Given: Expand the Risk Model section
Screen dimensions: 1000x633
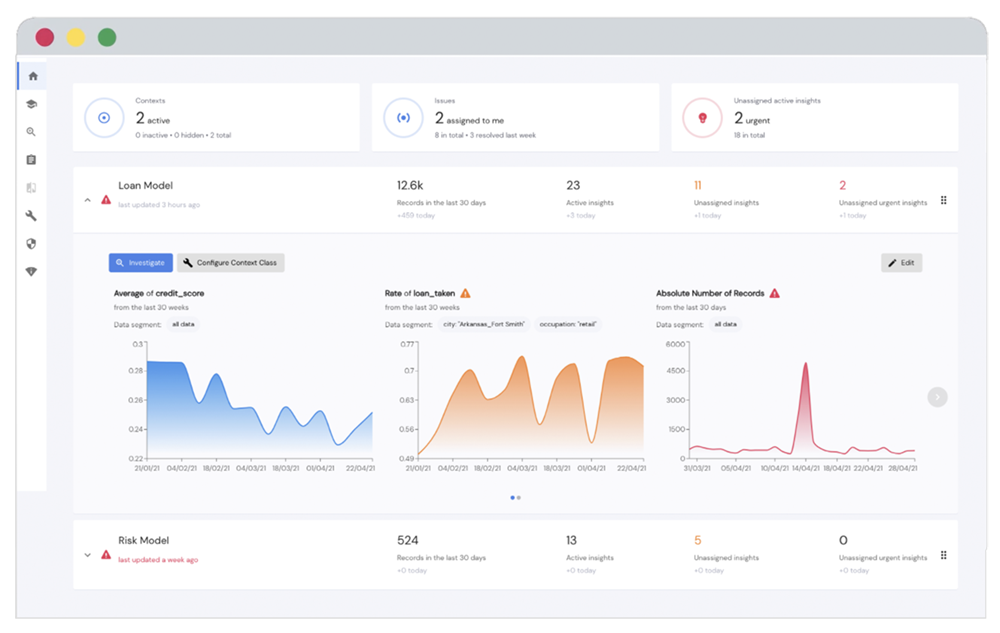Looking at the screenshot, I should (88, 554).
